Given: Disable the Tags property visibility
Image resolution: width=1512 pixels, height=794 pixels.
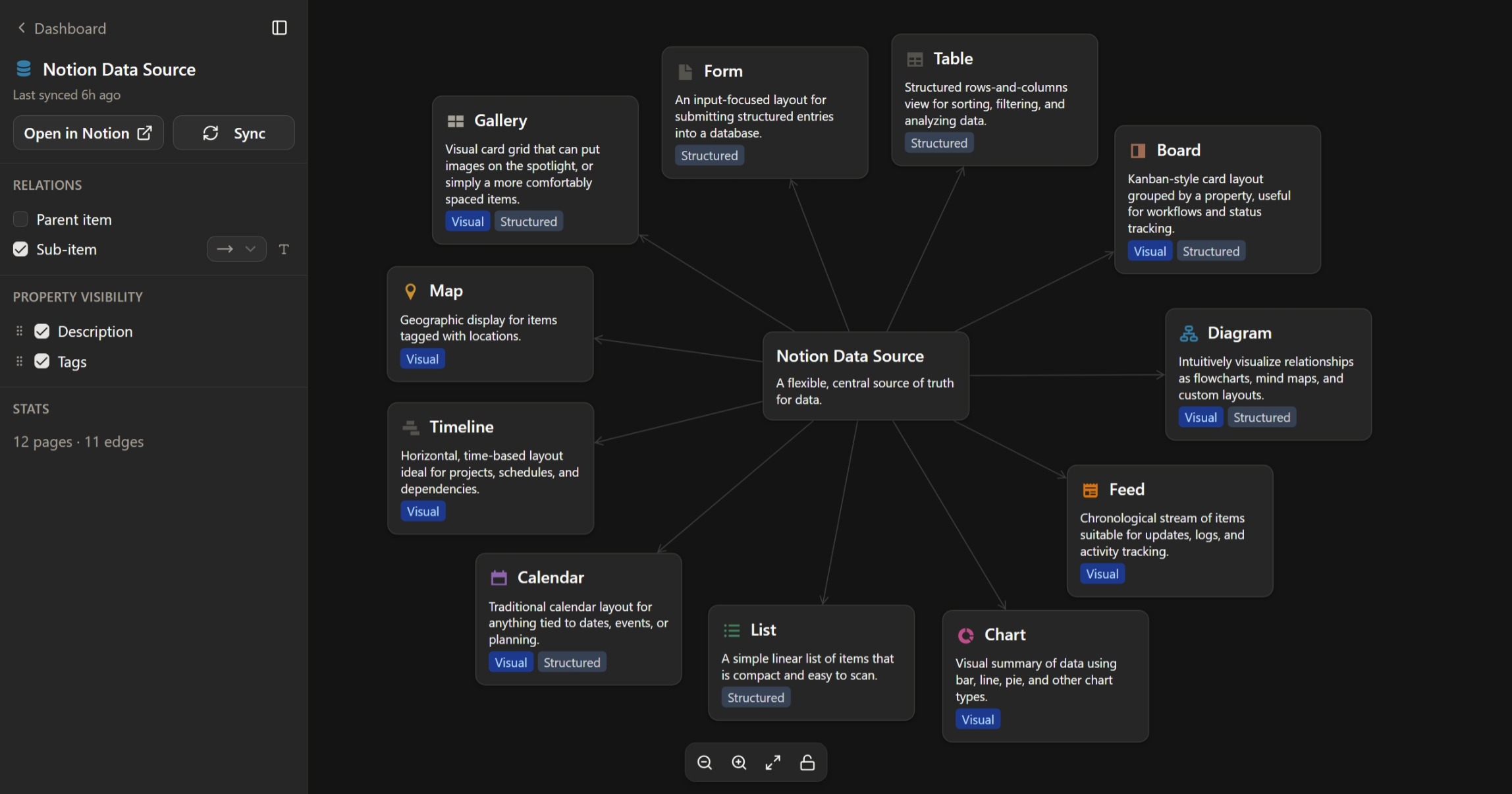Looking at the screenshot, I should (42, 361).
